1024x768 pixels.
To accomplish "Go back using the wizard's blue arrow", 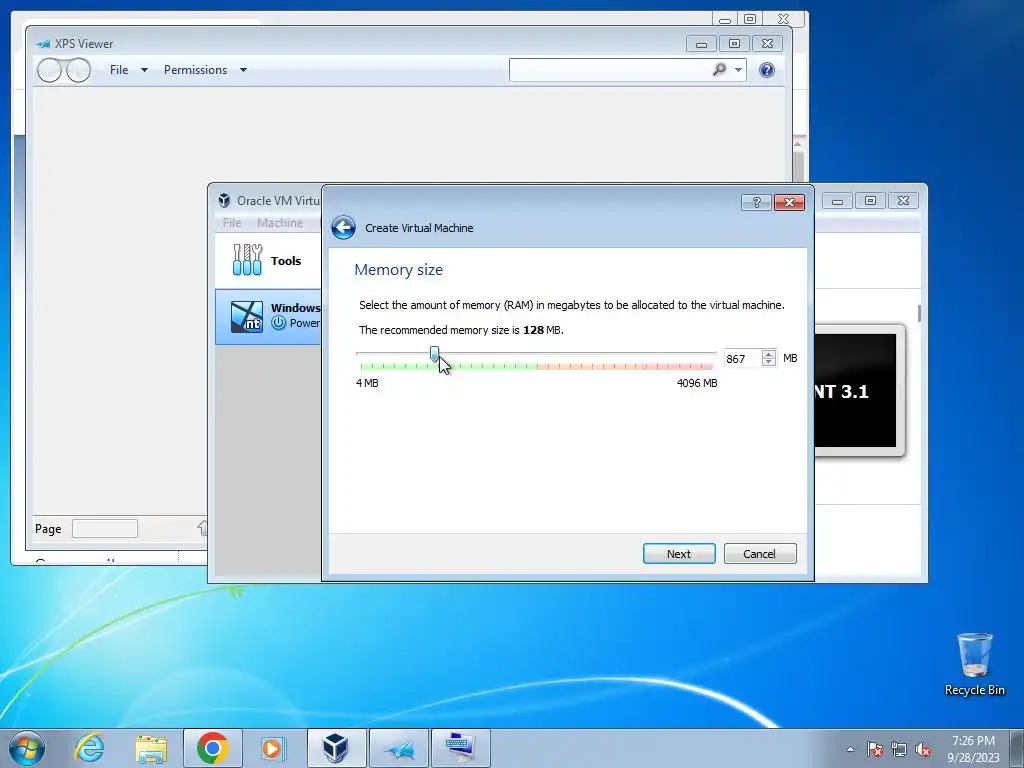I will click(x=343, y=228).
